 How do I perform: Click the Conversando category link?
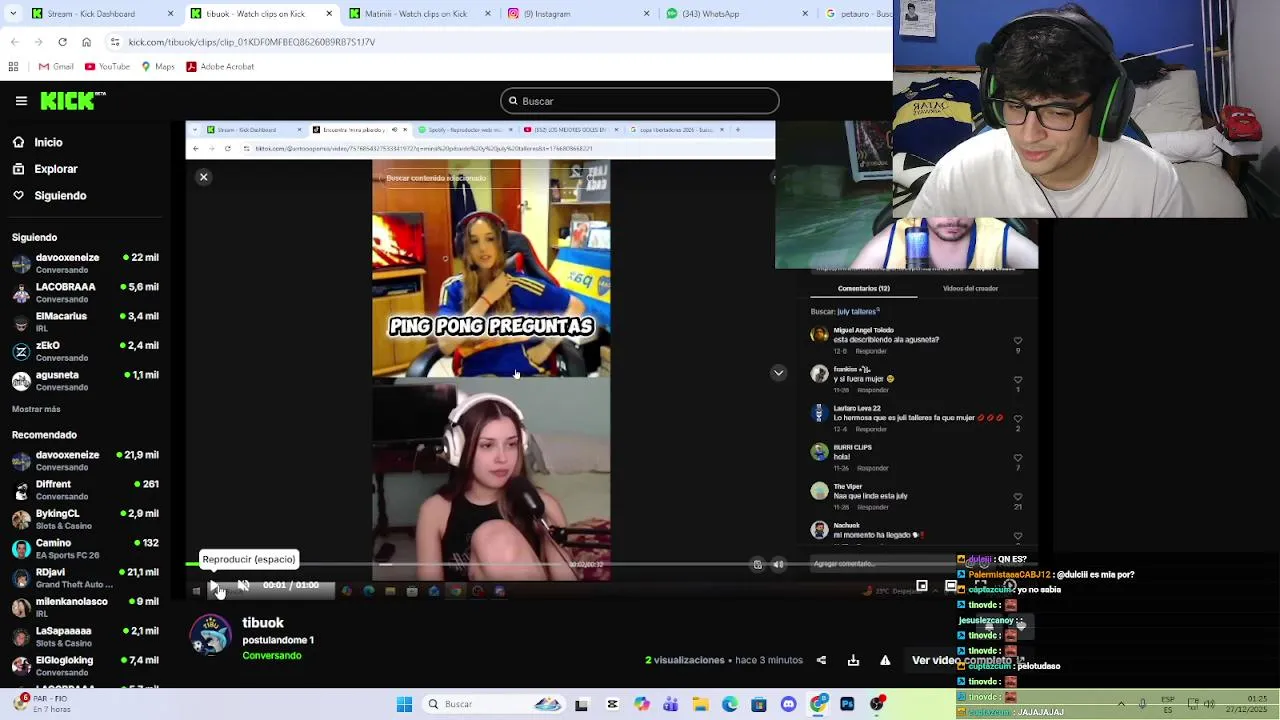point(272,656)
